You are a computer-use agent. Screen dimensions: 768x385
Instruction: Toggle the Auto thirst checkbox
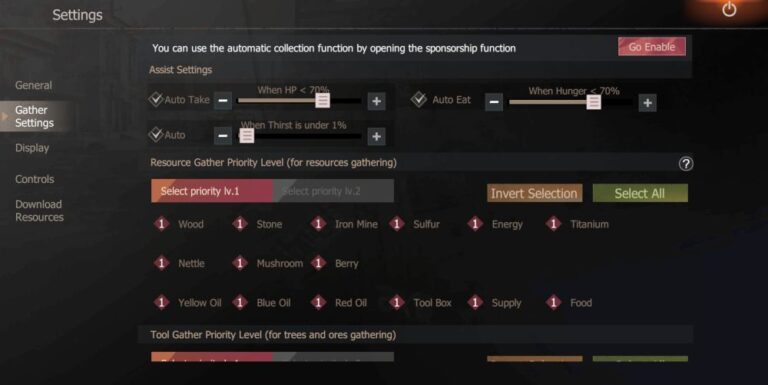(156, 134)
